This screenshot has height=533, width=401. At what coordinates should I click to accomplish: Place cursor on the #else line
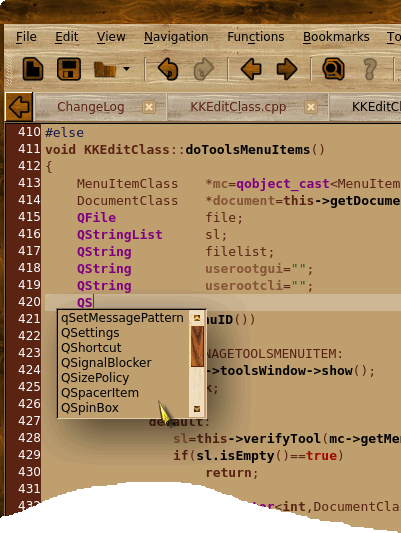point(65,133)
